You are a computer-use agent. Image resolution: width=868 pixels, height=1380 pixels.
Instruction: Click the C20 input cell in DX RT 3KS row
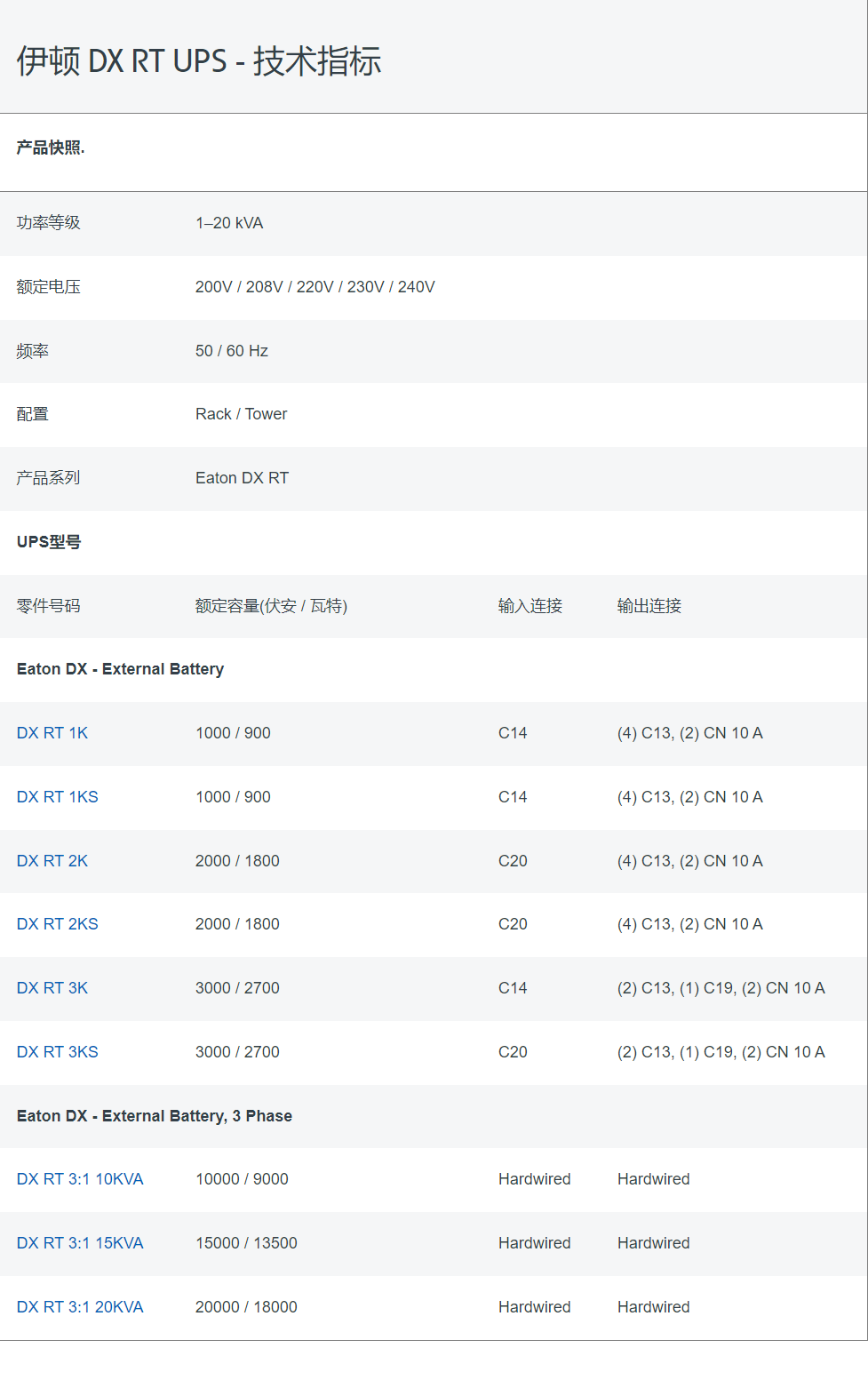[x=514, y=1052]
